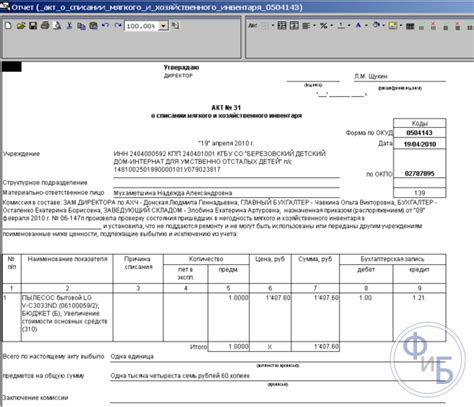Open a file using the folder icon

click(21, 26)
